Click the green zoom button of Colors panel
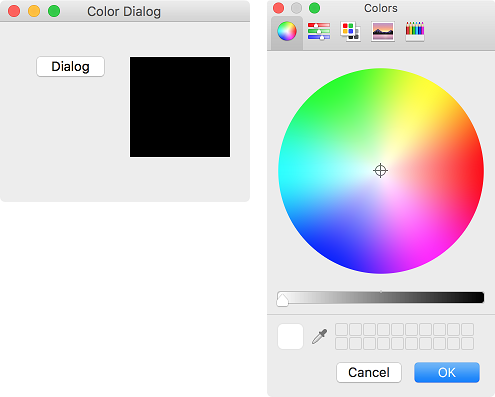The height and width of the screenshot is (397, 495). (314, 8)
